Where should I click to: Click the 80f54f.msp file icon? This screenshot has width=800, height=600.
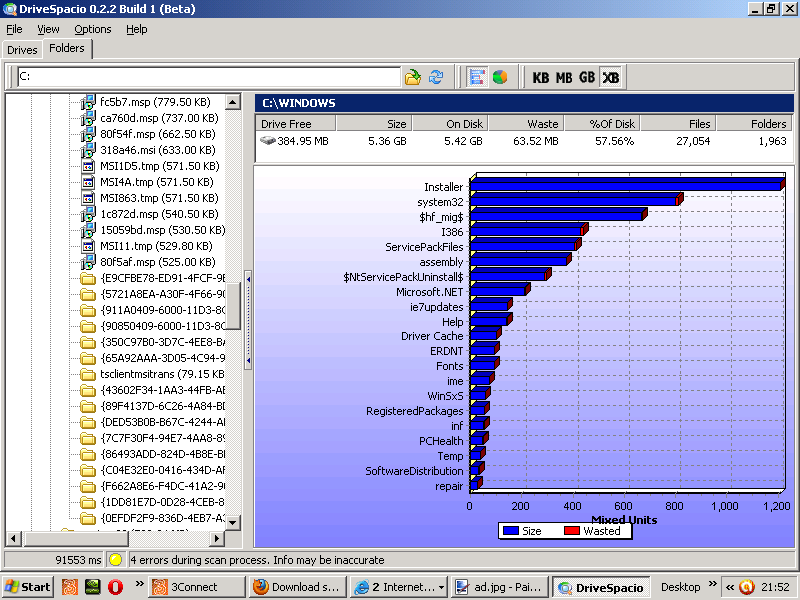(88, 134)
